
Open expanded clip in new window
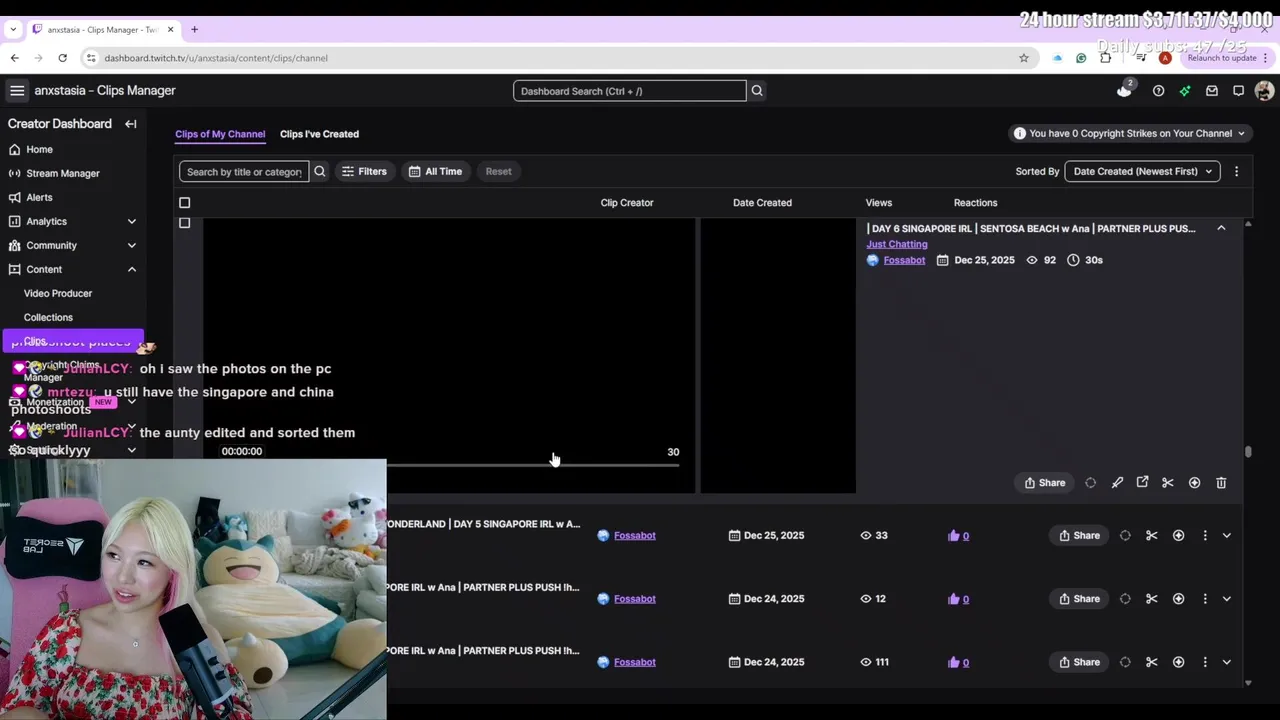pyautogui.click(x=1142, y=483)
